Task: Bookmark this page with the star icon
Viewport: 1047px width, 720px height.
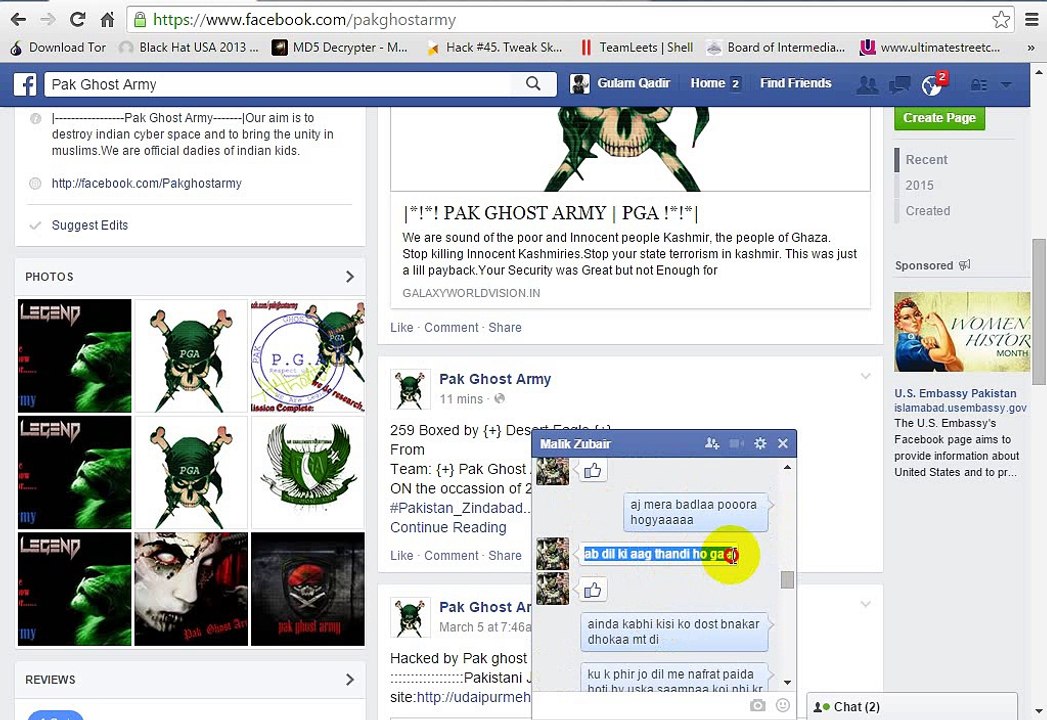Action: 1000,19
